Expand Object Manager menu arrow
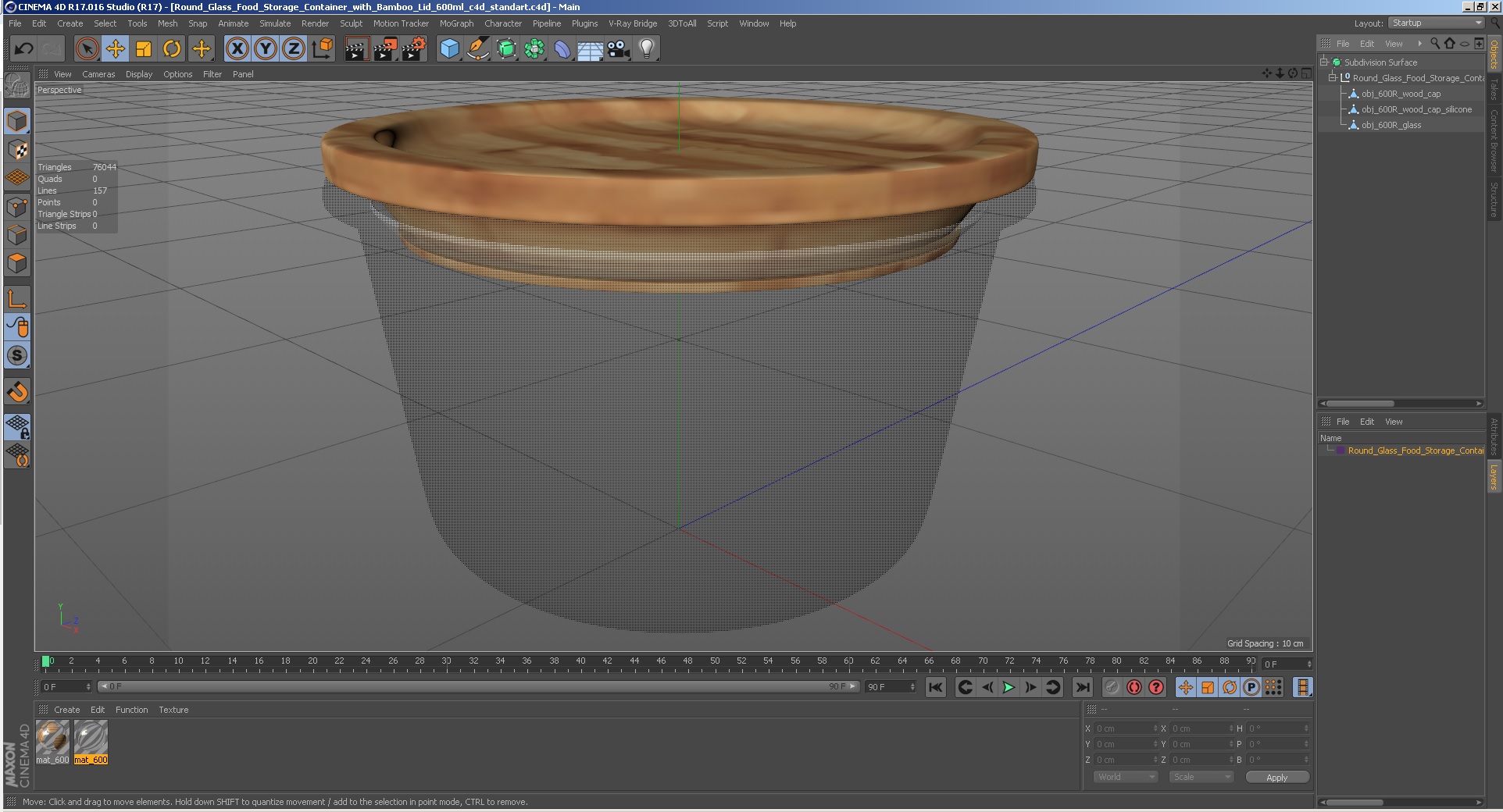This screenshot has width=1503, height=812. click(x=1419, y=44)
